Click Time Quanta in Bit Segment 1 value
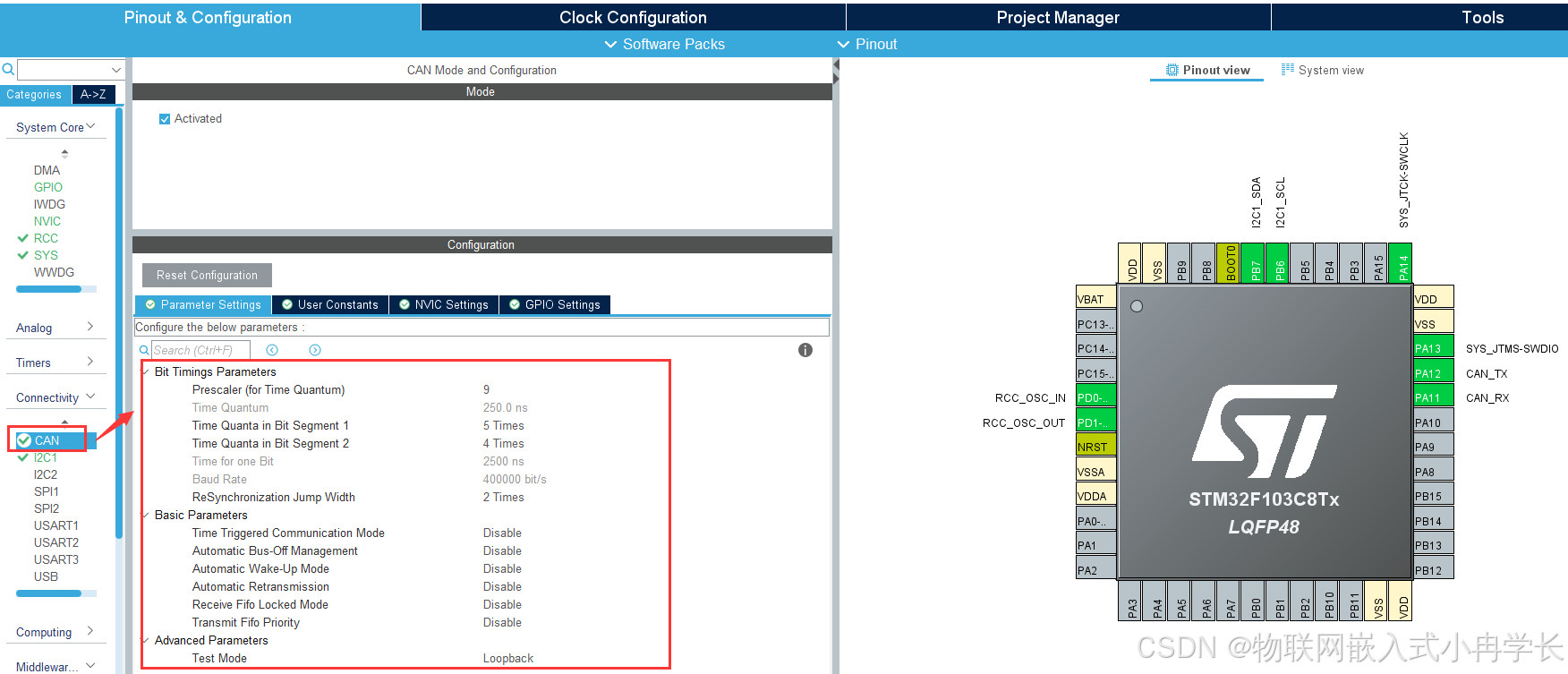The image size is (1568, 674). 504,425
